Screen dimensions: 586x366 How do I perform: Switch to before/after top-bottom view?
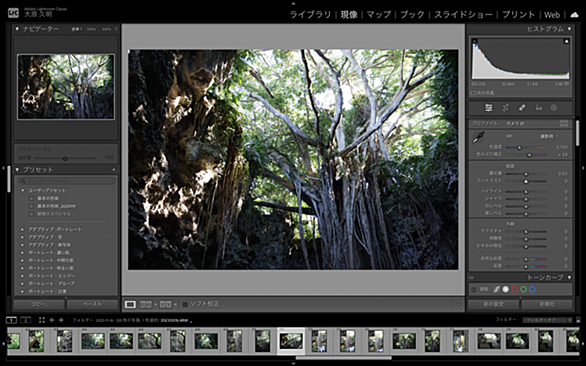click(165, 304)
